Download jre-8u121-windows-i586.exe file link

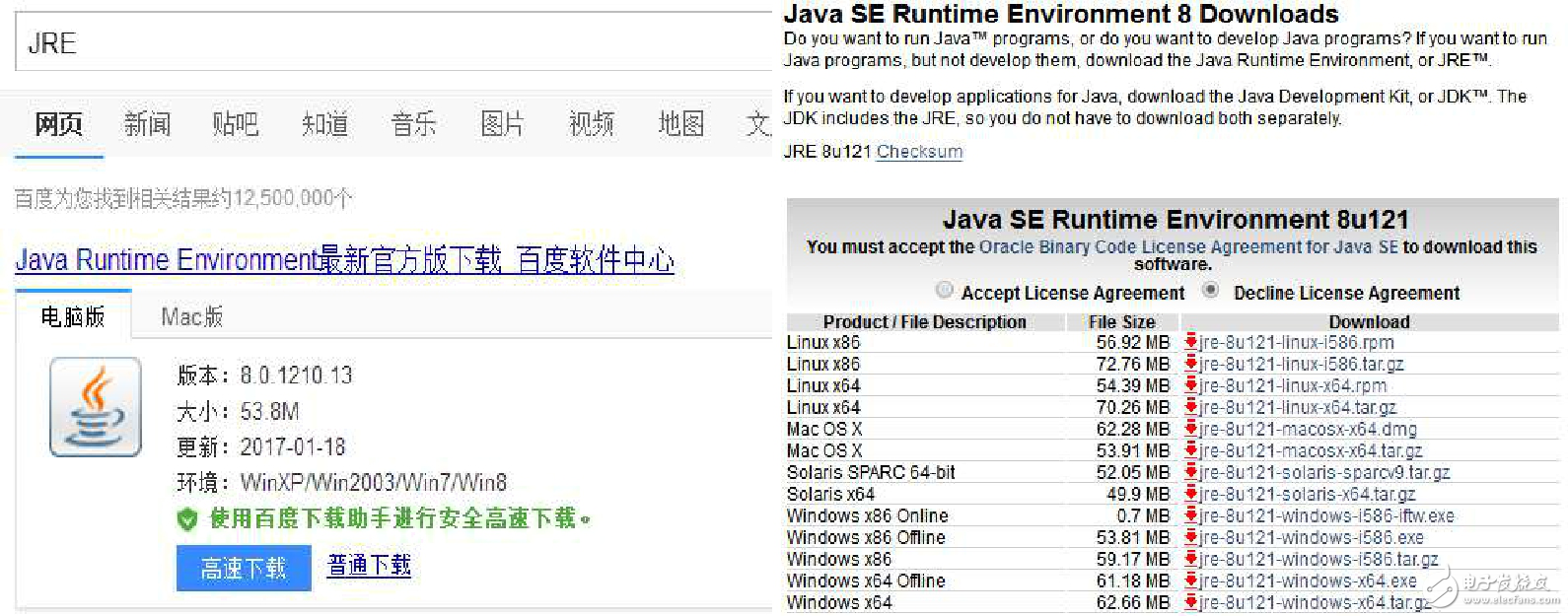tap(1313, 537)
